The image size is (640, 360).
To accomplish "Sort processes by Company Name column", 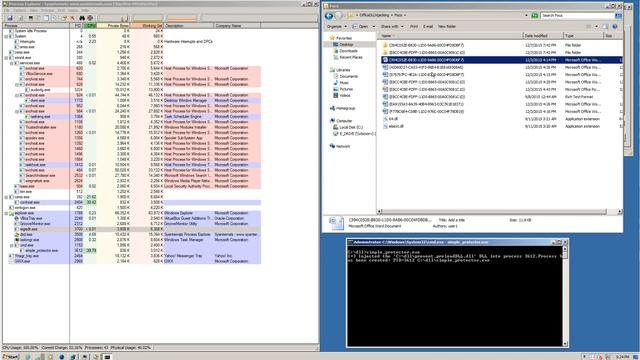I will pos(237,26).
